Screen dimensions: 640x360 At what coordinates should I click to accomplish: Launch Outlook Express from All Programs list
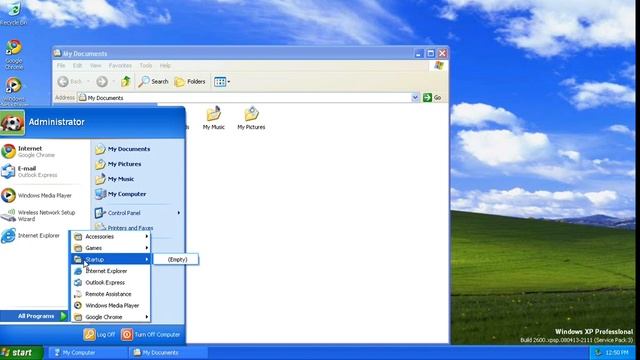pos(111,282)
